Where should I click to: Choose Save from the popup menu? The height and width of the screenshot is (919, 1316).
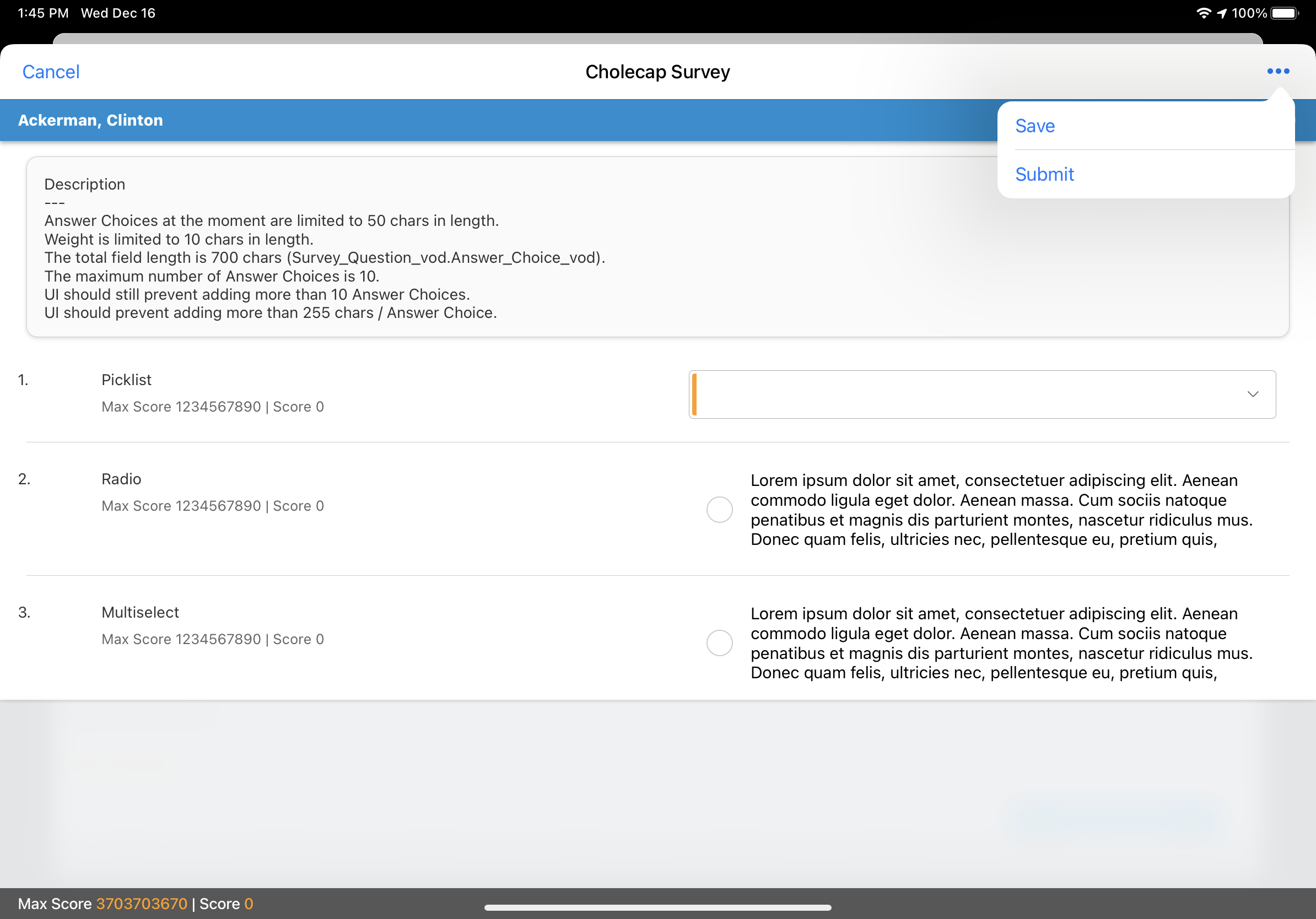pyautogui.click(x=1034, y=126)
